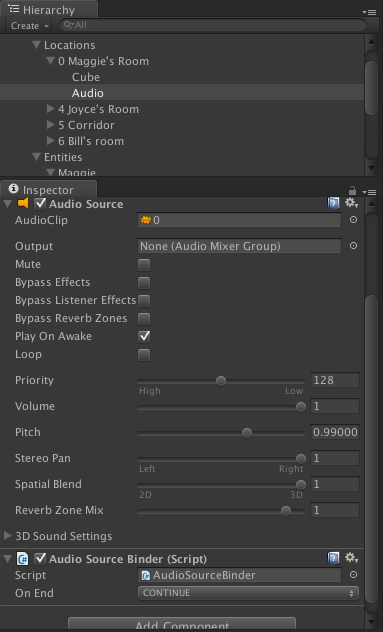Click the Add Component button
The image size is (383, 632).
(182, 624)
